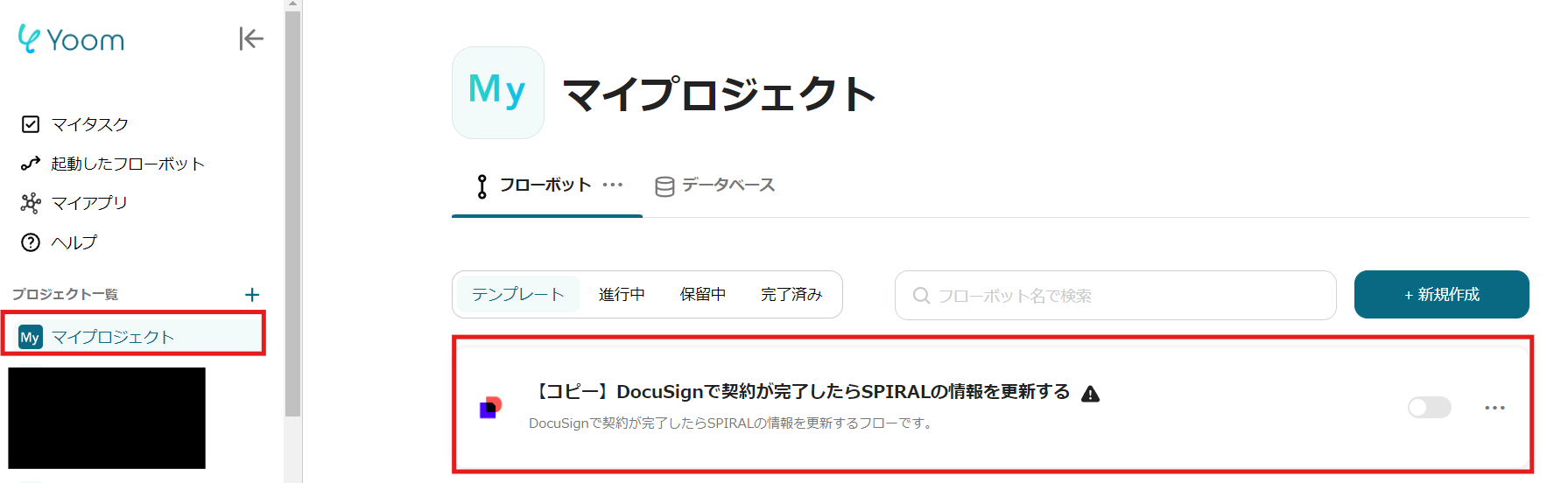Select the 進行中 filter
The height and width of the screenshot is (483, 1568).
click(622, 295)
